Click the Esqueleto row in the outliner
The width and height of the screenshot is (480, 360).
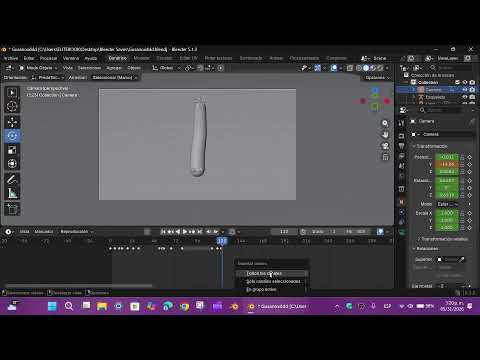(437, 97)
